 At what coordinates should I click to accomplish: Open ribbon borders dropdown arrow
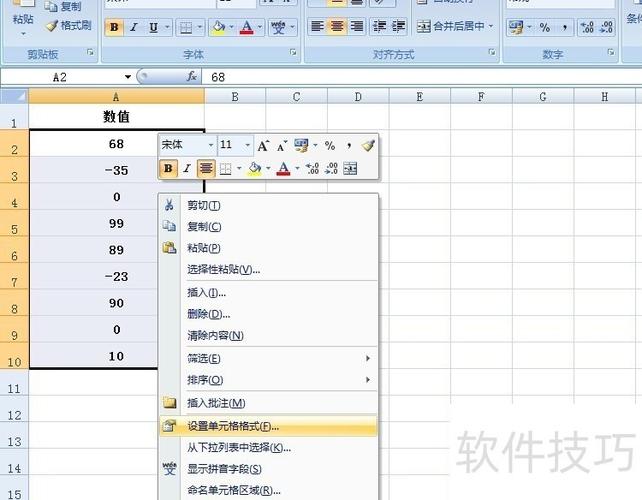click(199, 27)
